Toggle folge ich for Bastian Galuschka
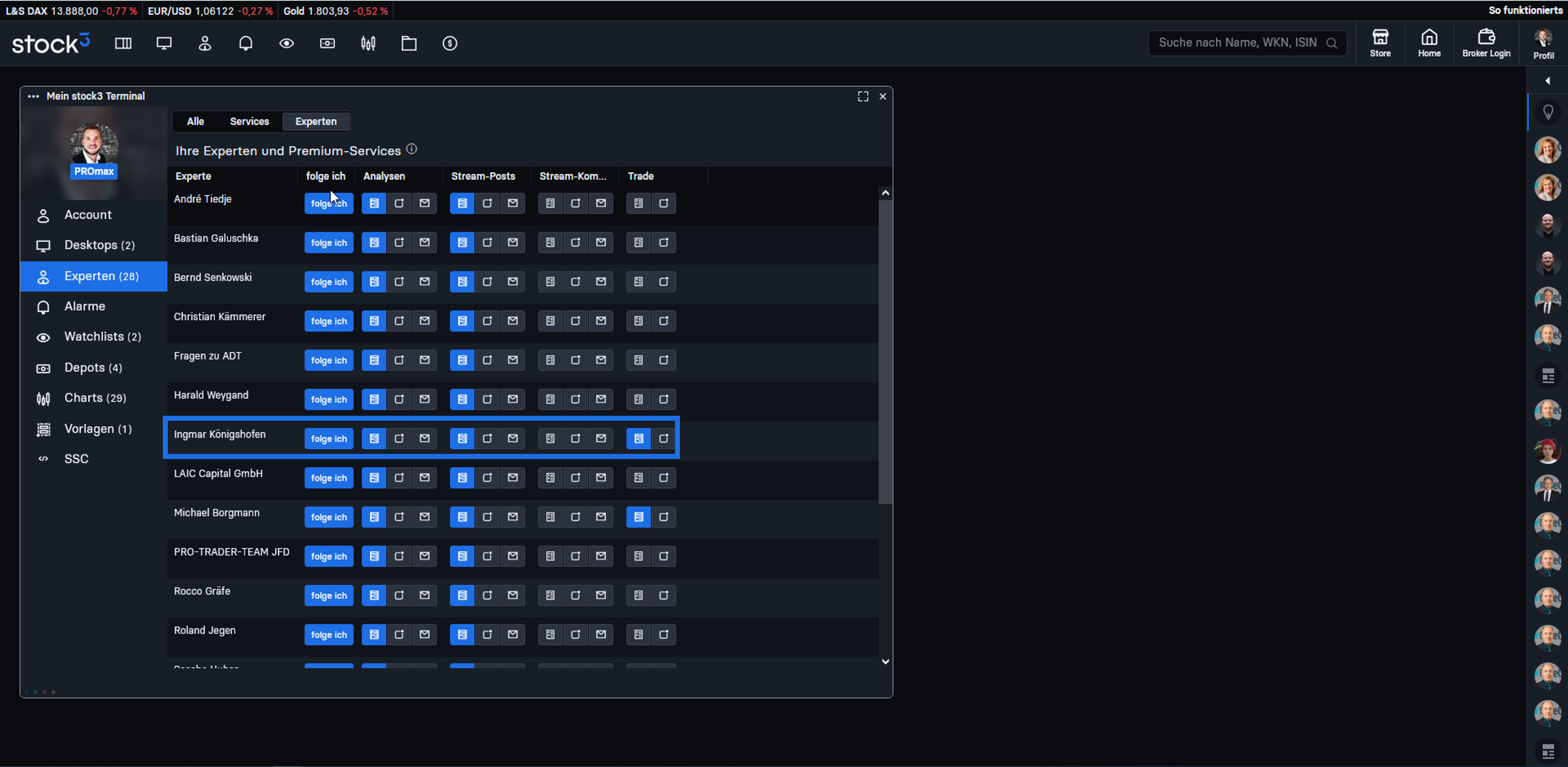 pos(329,242)
